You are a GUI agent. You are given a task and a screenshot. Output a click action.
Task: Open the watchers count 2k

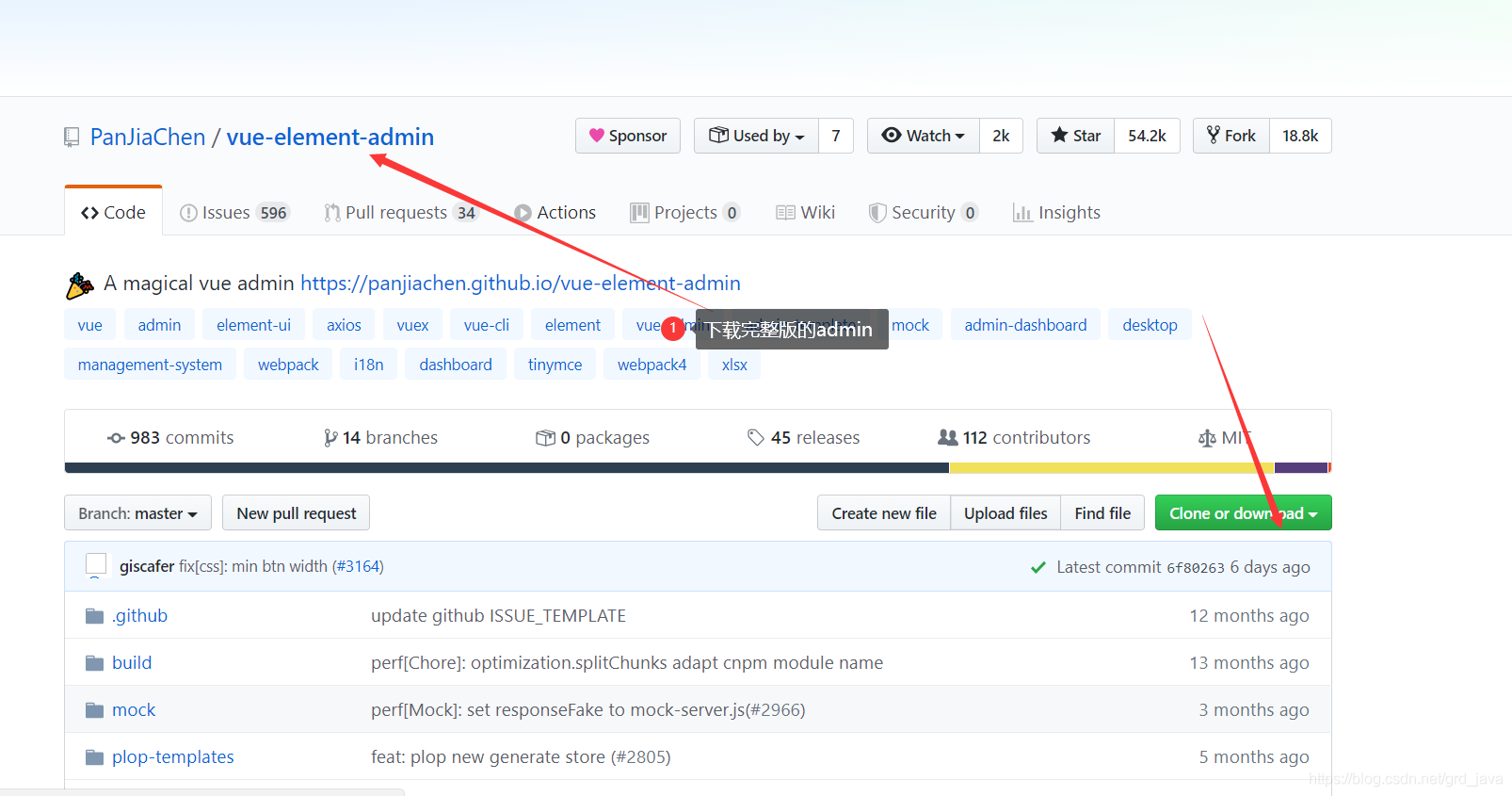1001,136
